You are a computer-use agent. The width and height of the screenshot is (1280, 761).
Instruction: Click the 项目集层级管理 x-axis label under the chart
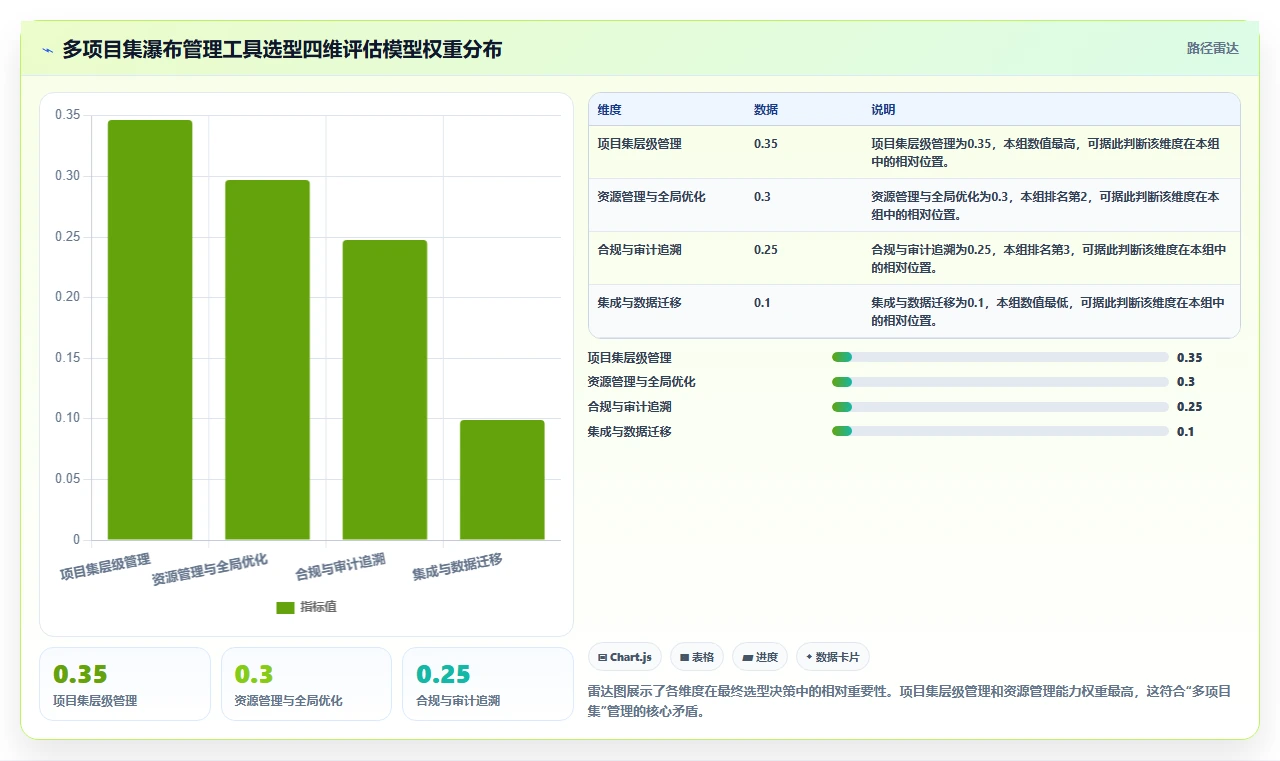pos(105,568)
